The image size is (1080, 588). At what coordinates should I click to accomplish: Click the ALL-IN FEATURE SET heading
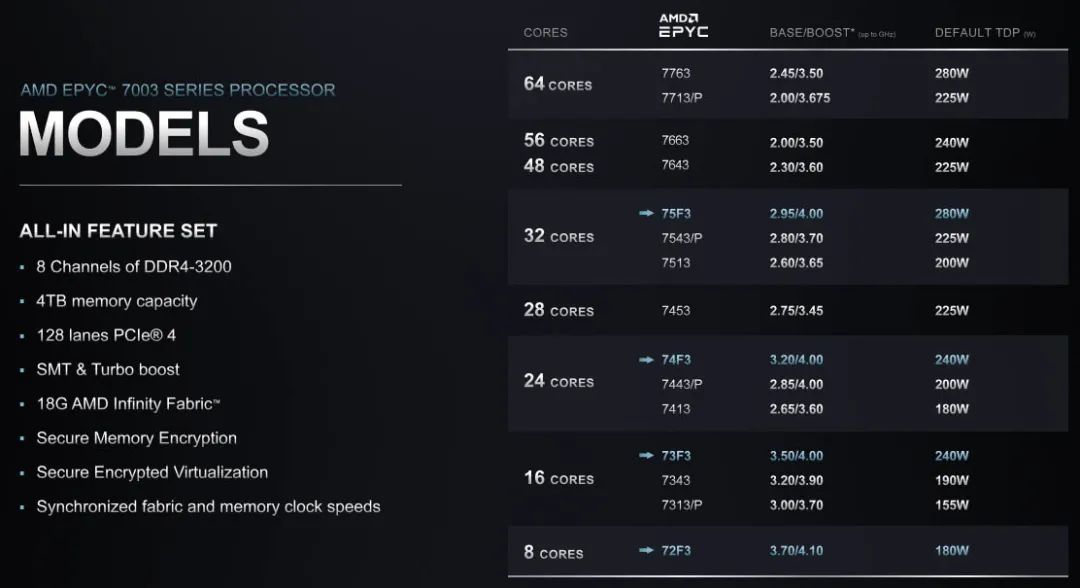click(x=118, y=231)
